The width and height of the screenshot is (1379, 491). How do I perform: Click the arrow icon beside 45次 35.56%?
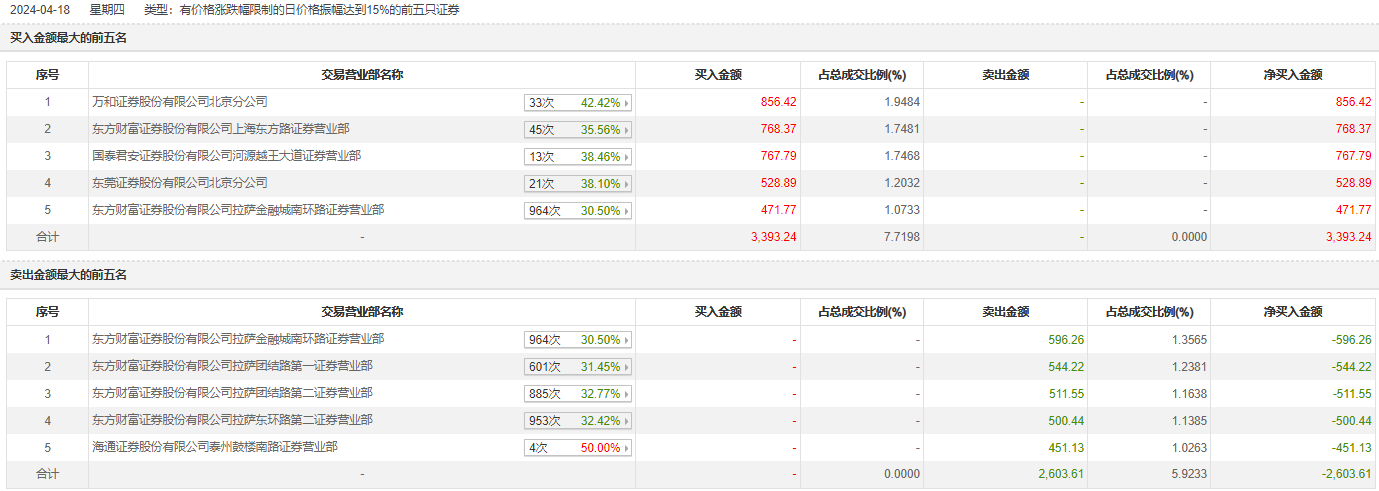point(627,130)
